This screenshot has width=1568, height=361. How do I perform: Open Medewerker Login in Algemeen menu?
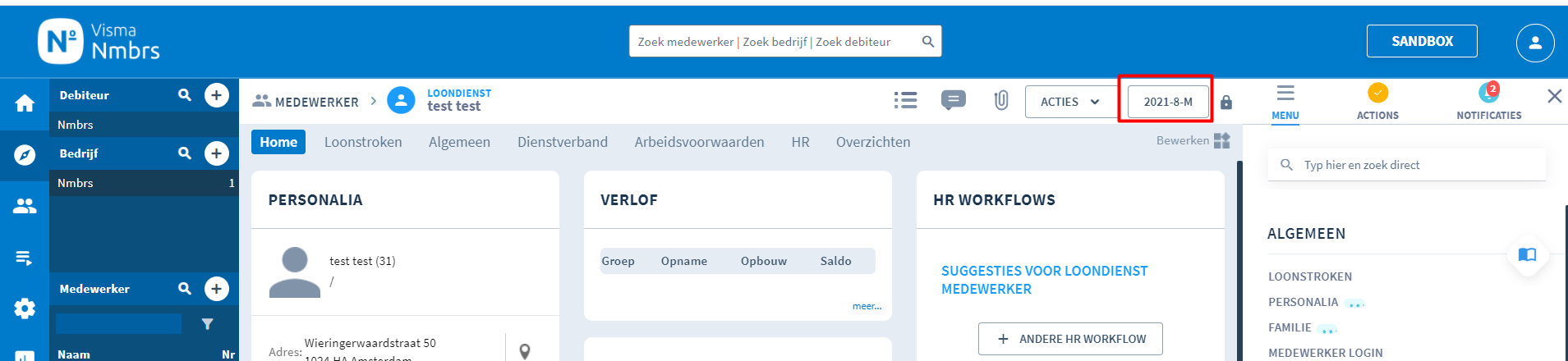pos(1325,353)
